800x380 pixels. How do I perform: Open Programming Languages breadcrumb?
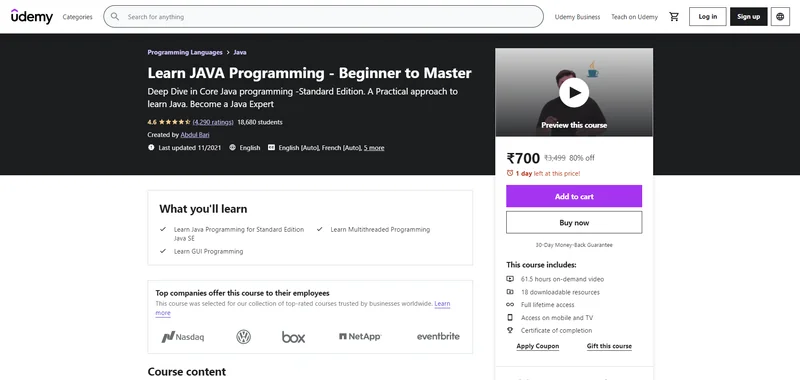185,52
